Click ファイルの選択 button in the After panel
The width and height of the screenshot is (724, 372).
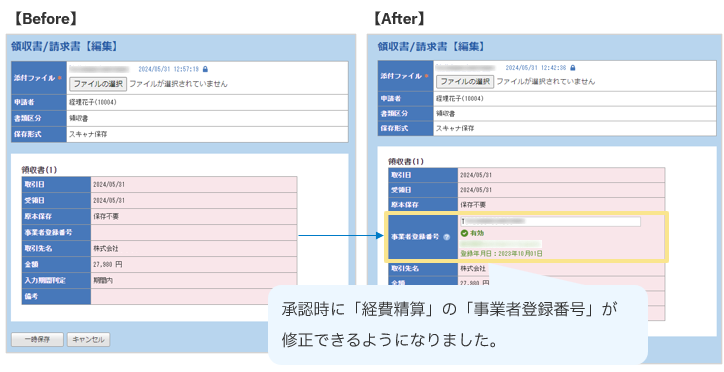(465, 81)
